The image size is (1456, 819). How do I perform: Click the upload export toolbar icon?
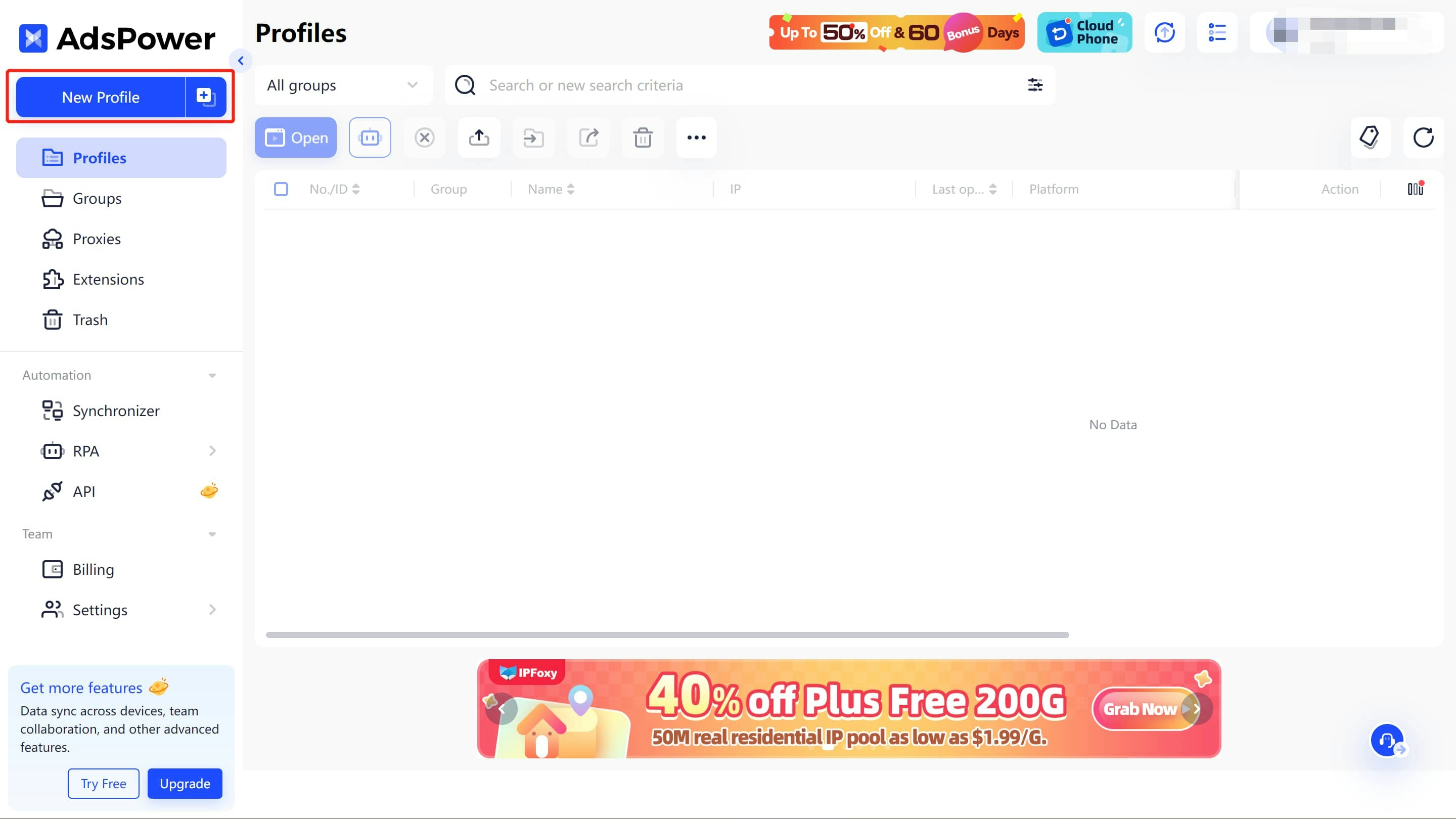click(479, 138)
